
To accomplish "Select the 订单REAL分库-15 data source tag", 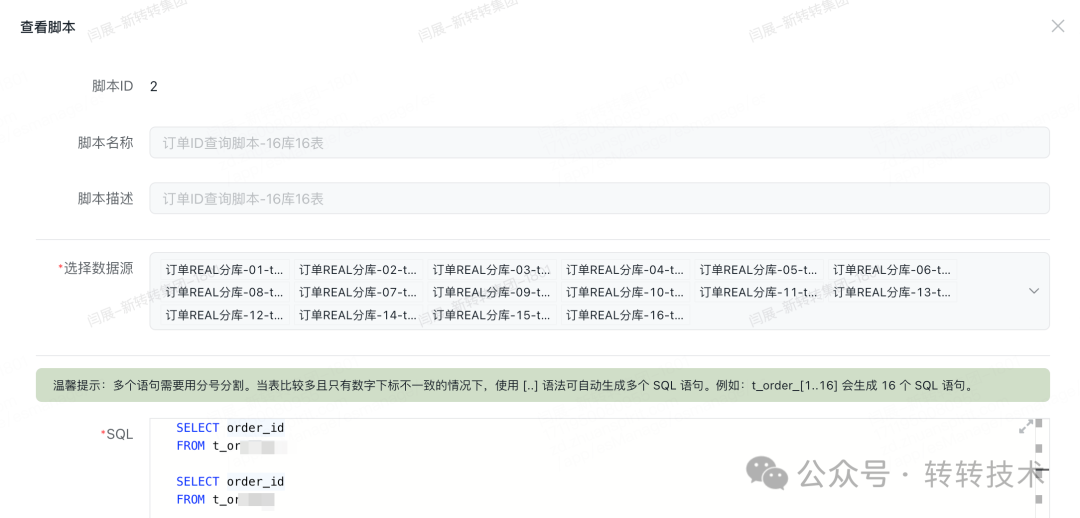I will [492, 315].
